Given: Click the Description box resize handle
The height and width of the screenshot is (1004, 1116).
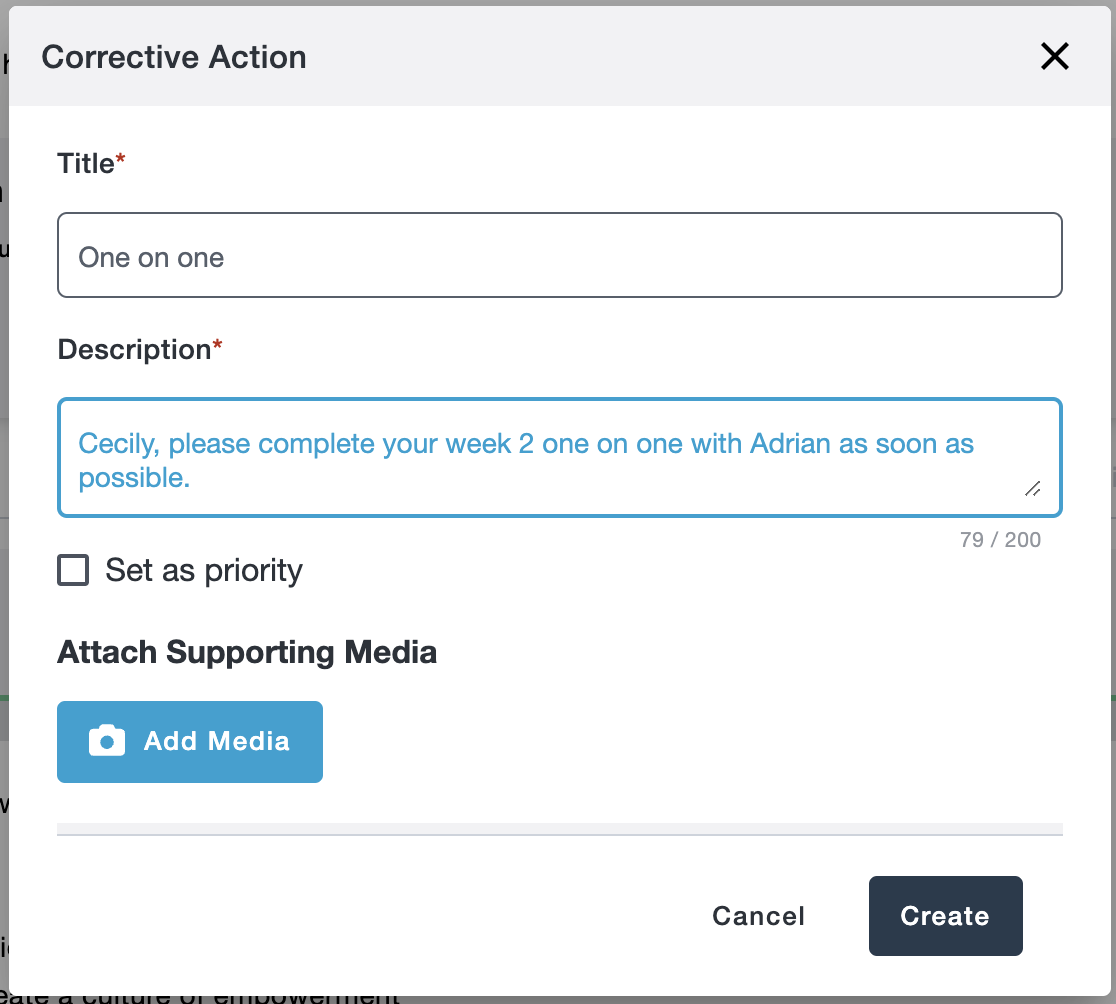Looking at the screenshot, I should (1032, 488).
